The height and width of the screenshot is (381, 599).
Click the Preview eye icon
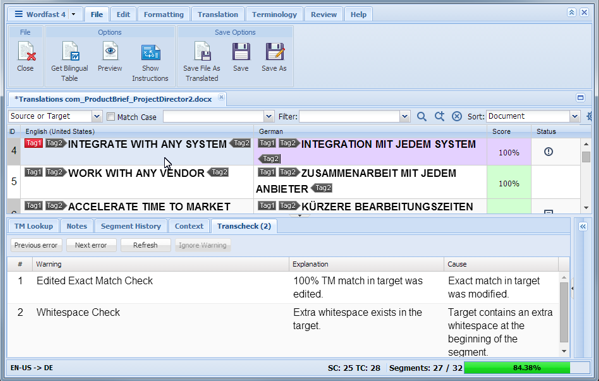coord(110,52)
